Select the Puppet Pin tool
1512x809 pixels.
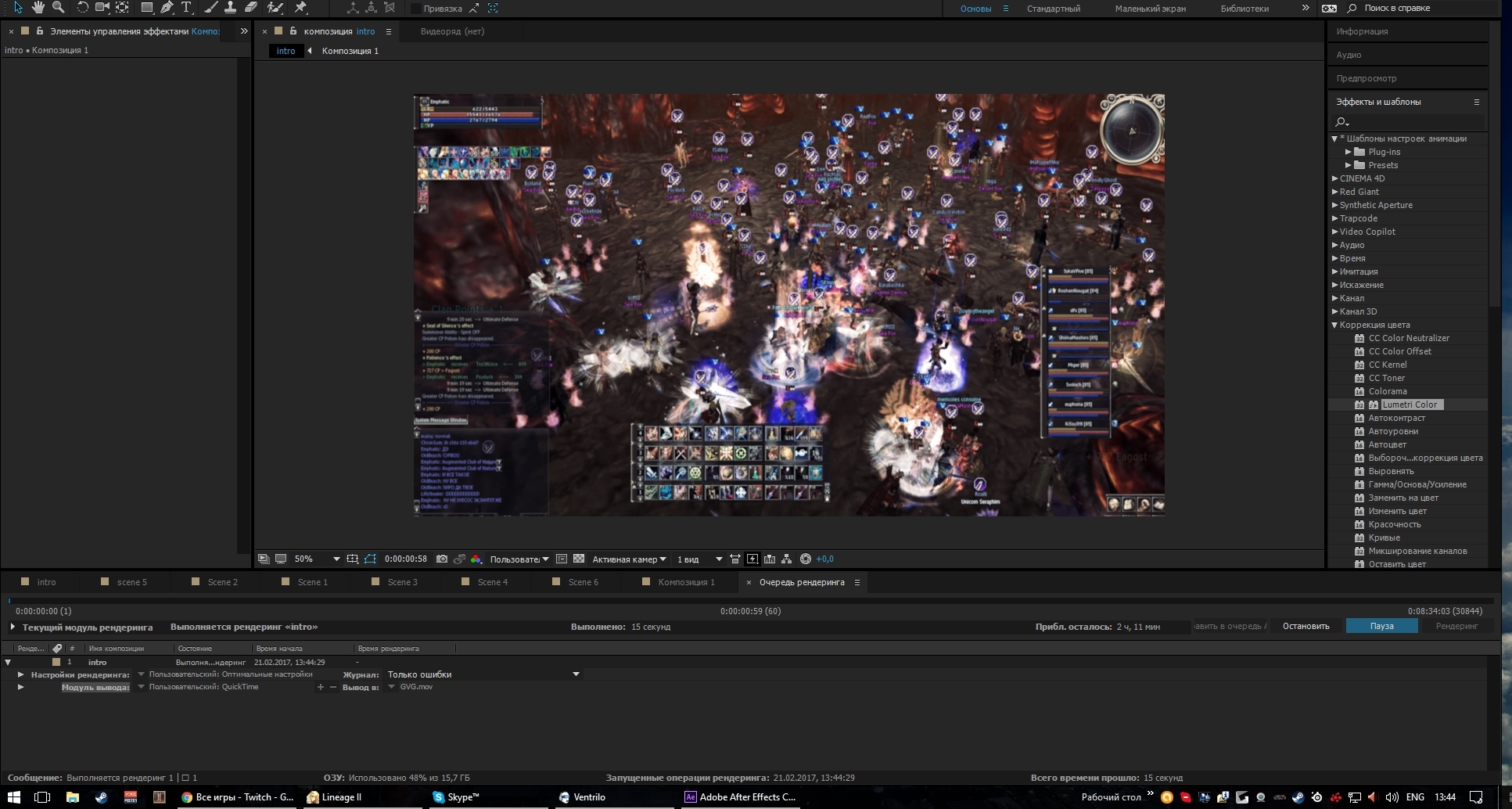[x=300, y=8]
